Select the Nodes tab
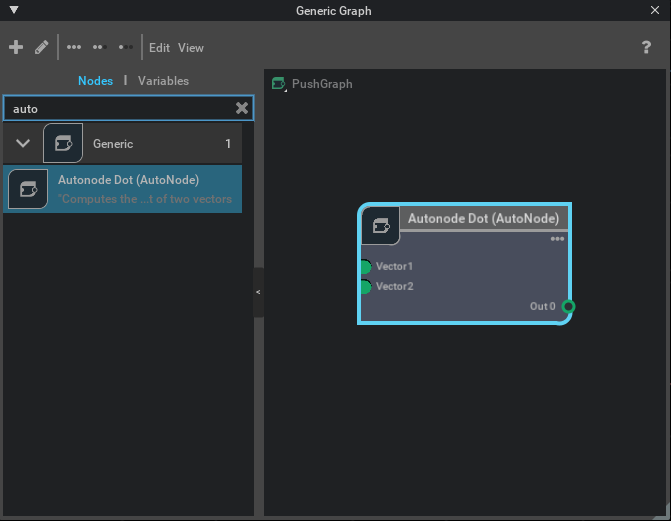Image resolution: width=671 pixels, height=521 pixels. tap(95, 80)
